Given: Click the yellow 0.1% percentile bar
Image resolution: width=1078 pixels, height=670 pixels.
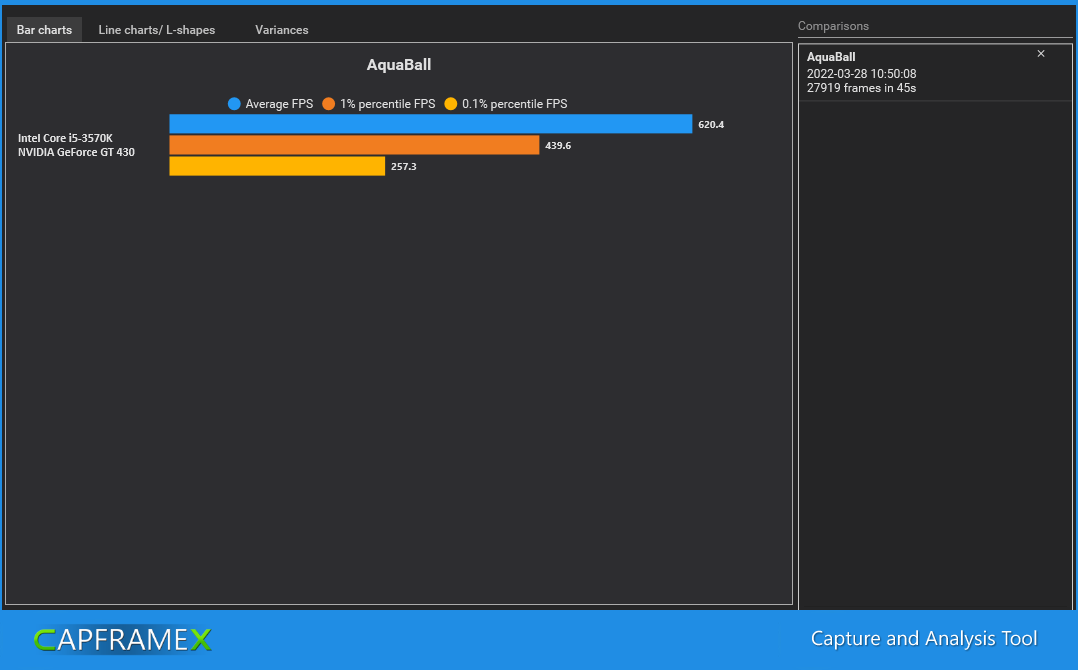Looking at the screenshot, I should 277,166.
